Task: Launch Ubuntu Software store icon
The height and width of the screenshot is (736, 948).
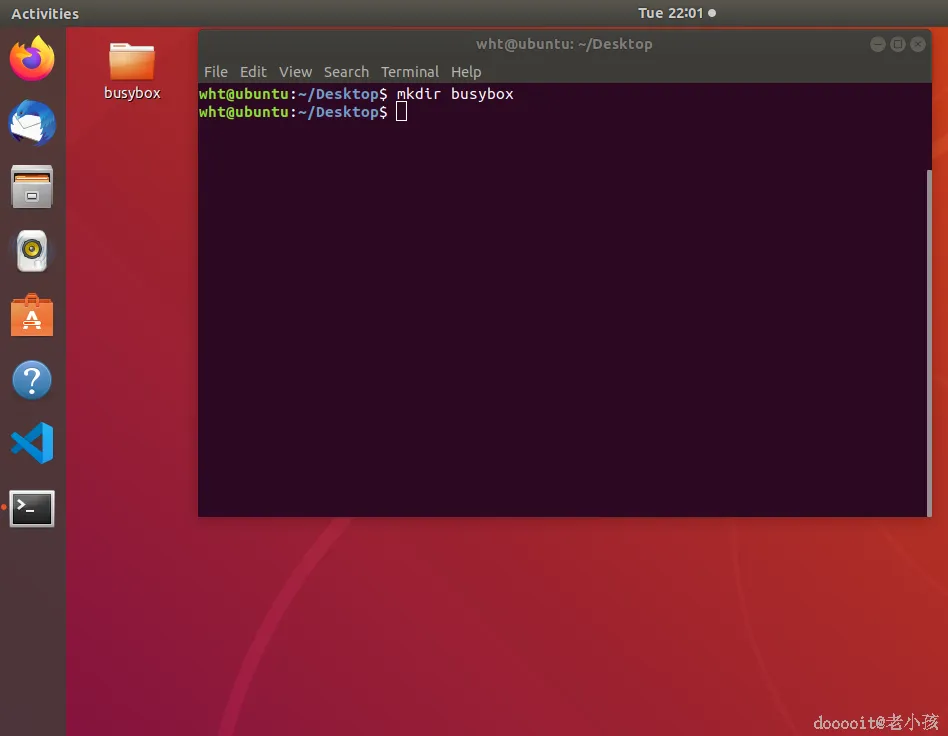Action: (x=32, y=315)
